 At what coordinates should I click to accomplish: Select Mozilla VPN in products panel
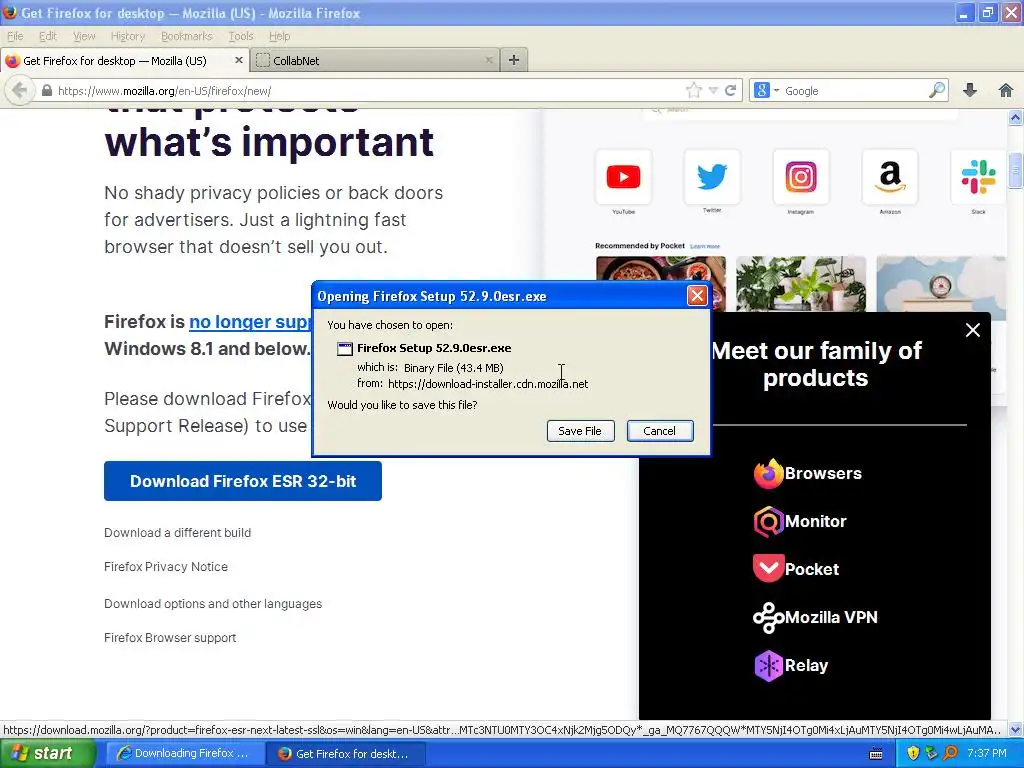[x=816, y=617]
